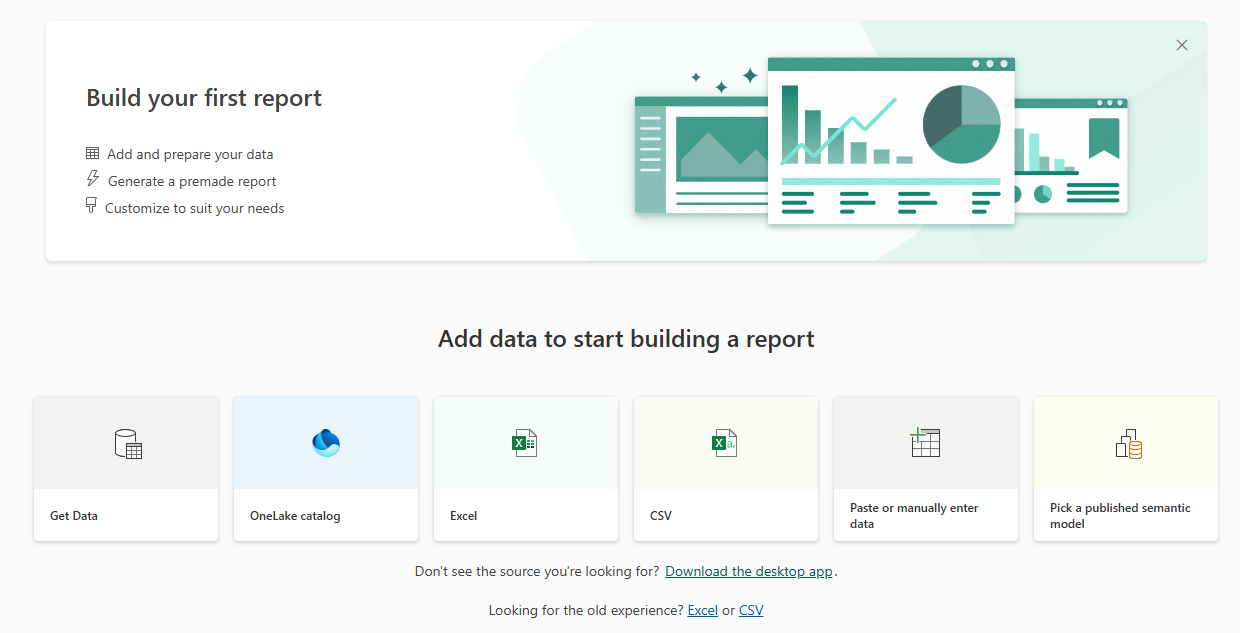Click the icon beside 'Customize to suit your needs'
This screenshot has width=1240, height=633.
click(x=91, y=206)
